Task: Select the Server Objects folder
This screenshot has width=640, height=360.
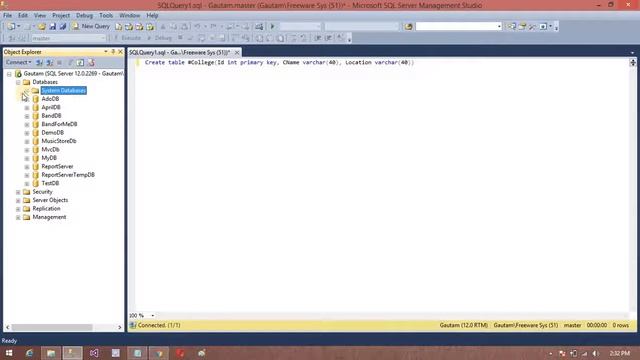Action: (50, 200)
